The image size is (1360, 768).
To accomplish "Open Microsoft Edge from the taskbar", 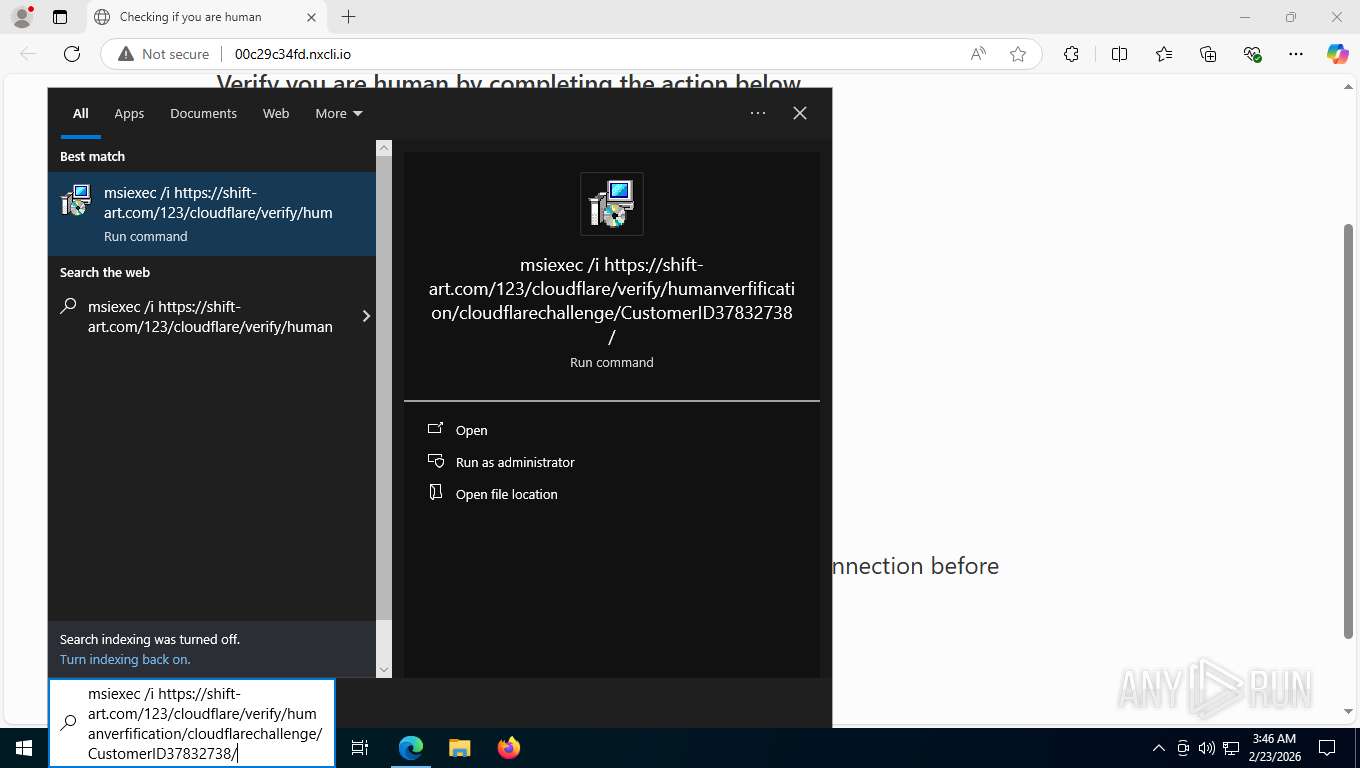I will coord(411,748).
